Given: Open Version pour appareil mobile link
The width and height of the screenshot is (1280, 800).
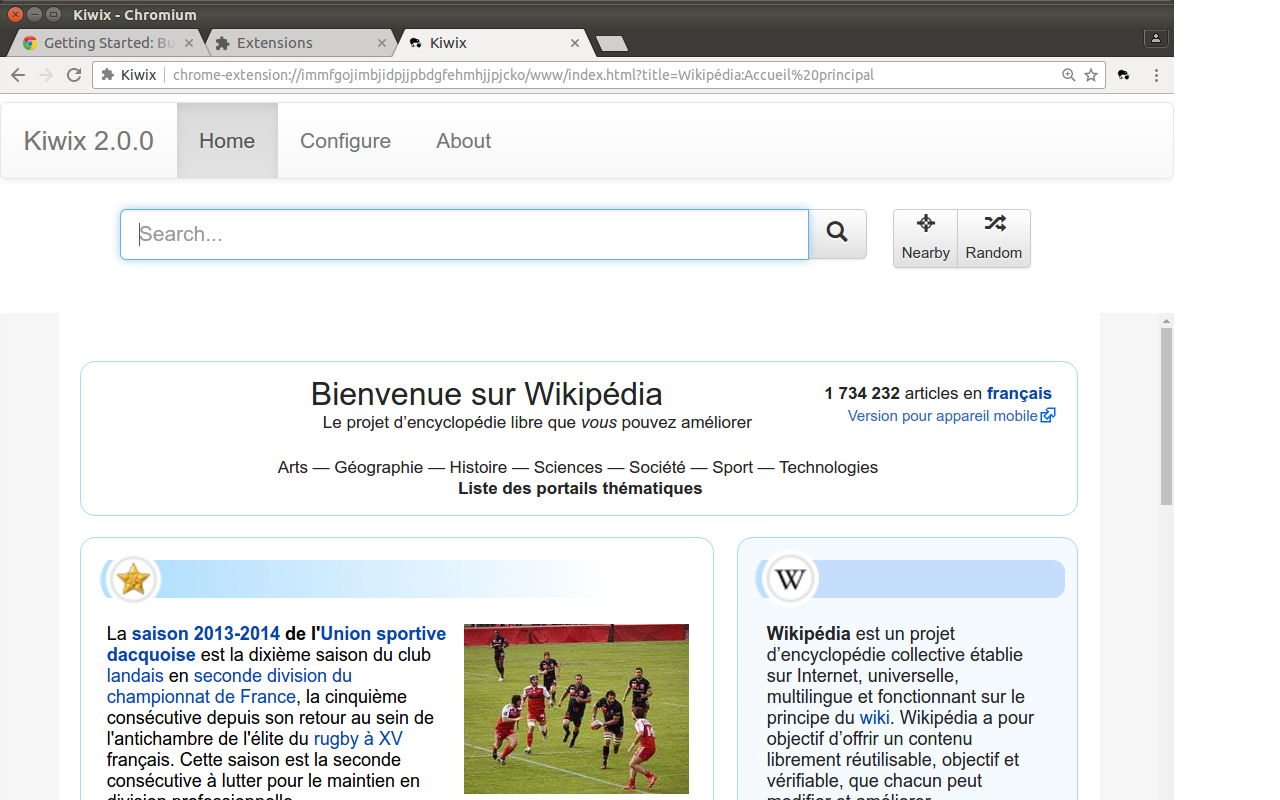Looking at the screenshot, I should point(951,416).
